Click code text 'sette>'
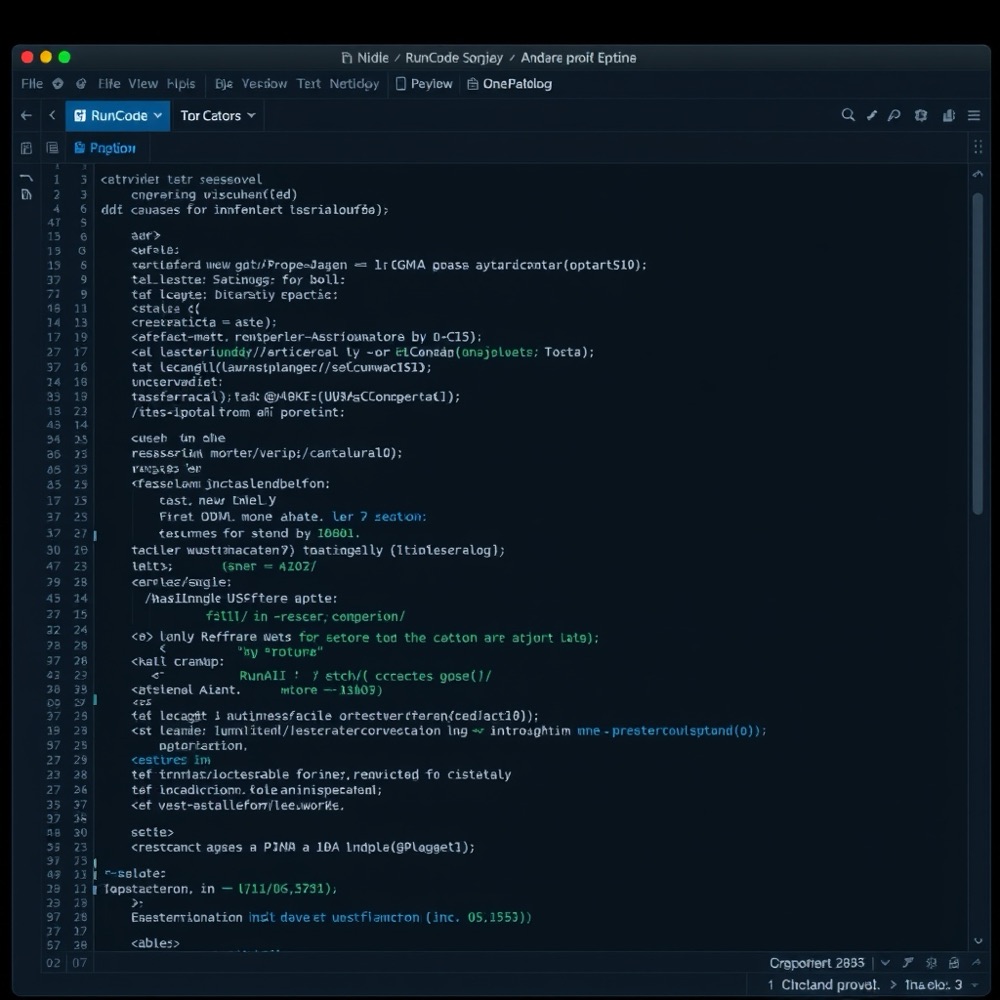 point(152,832)
